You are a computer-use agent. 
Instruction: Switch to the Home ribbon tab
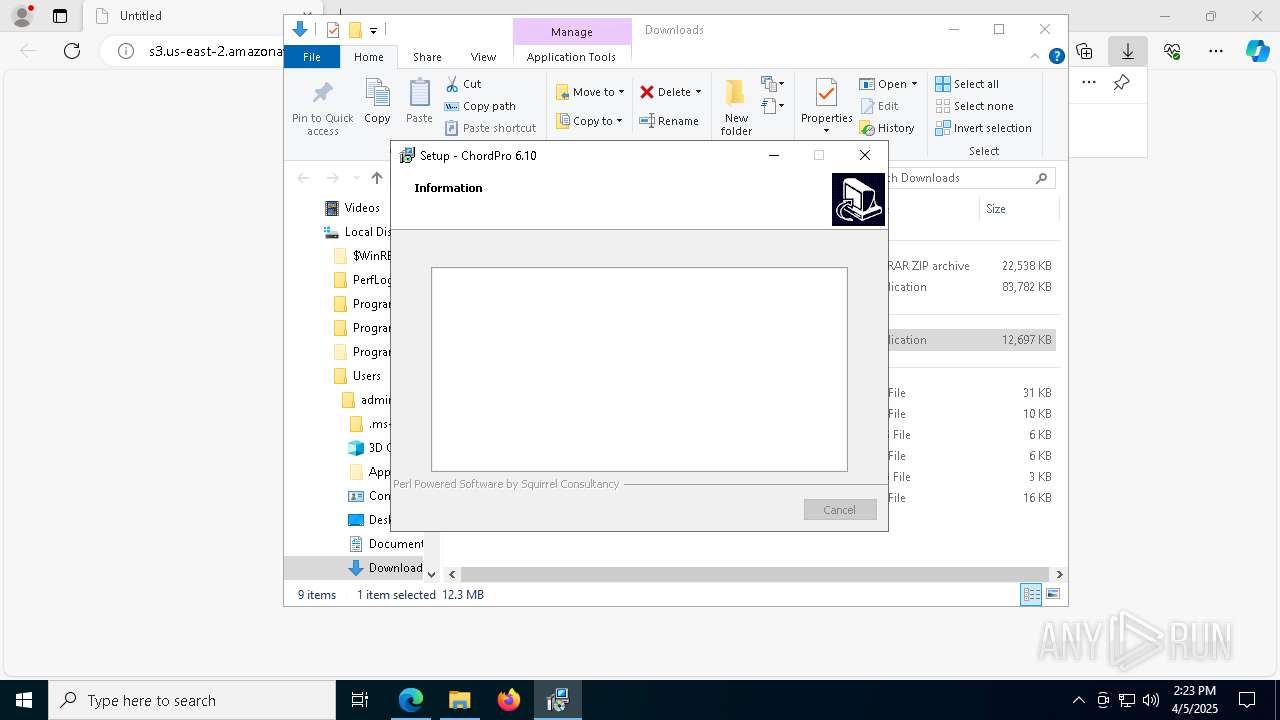coord(368,57)
